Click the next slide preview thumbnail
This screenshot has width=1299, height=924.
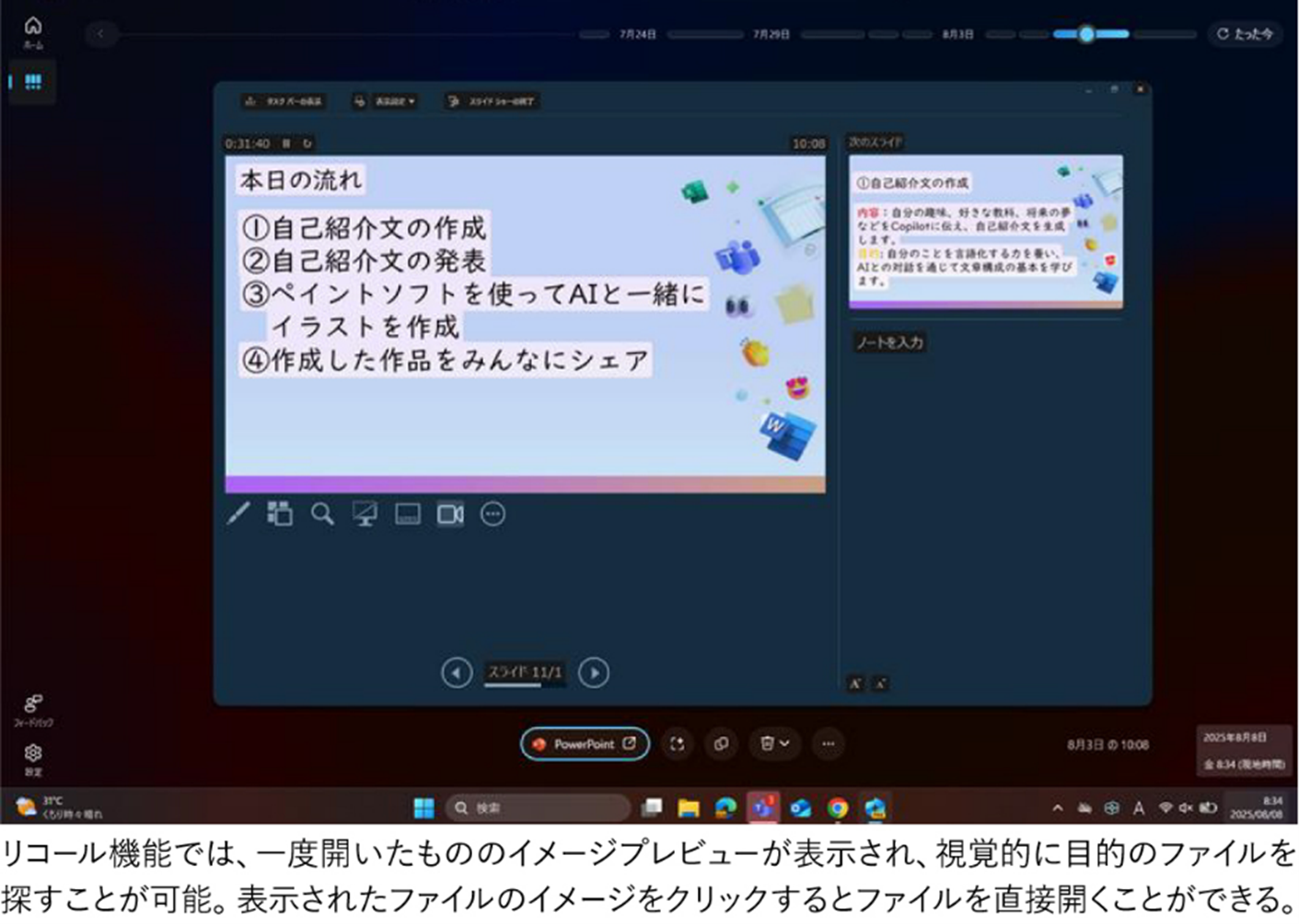click(x=985, y=231)
